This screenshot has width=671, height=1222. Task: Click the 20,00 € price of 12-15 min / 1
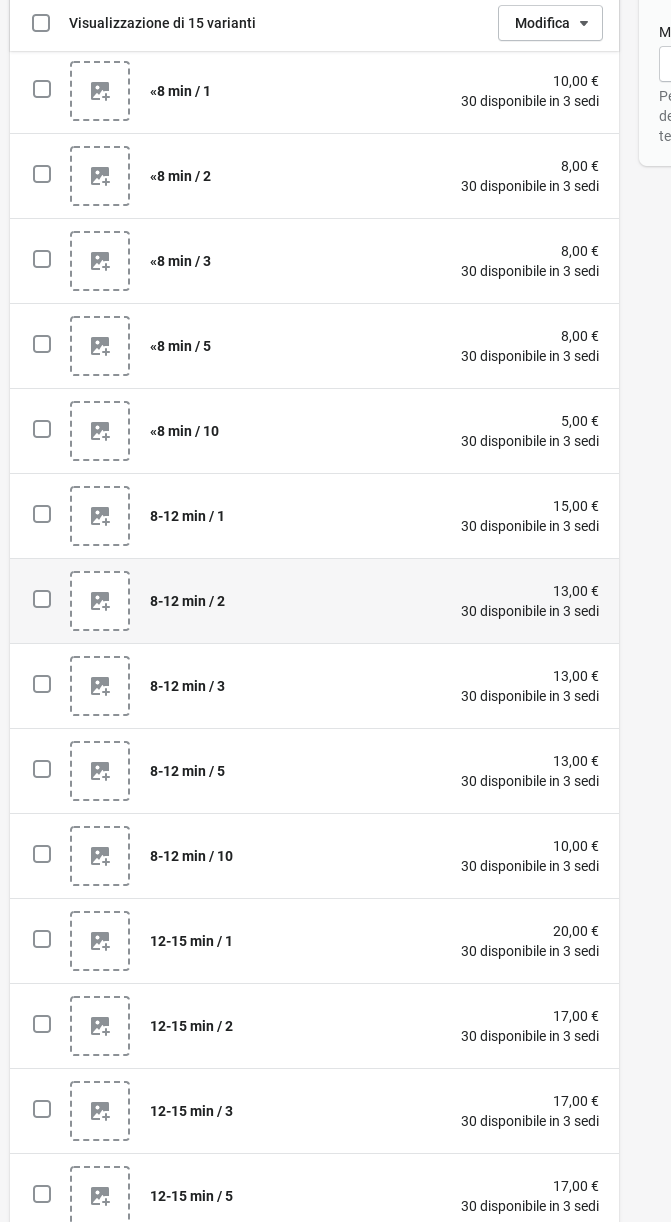pos(575,931)
